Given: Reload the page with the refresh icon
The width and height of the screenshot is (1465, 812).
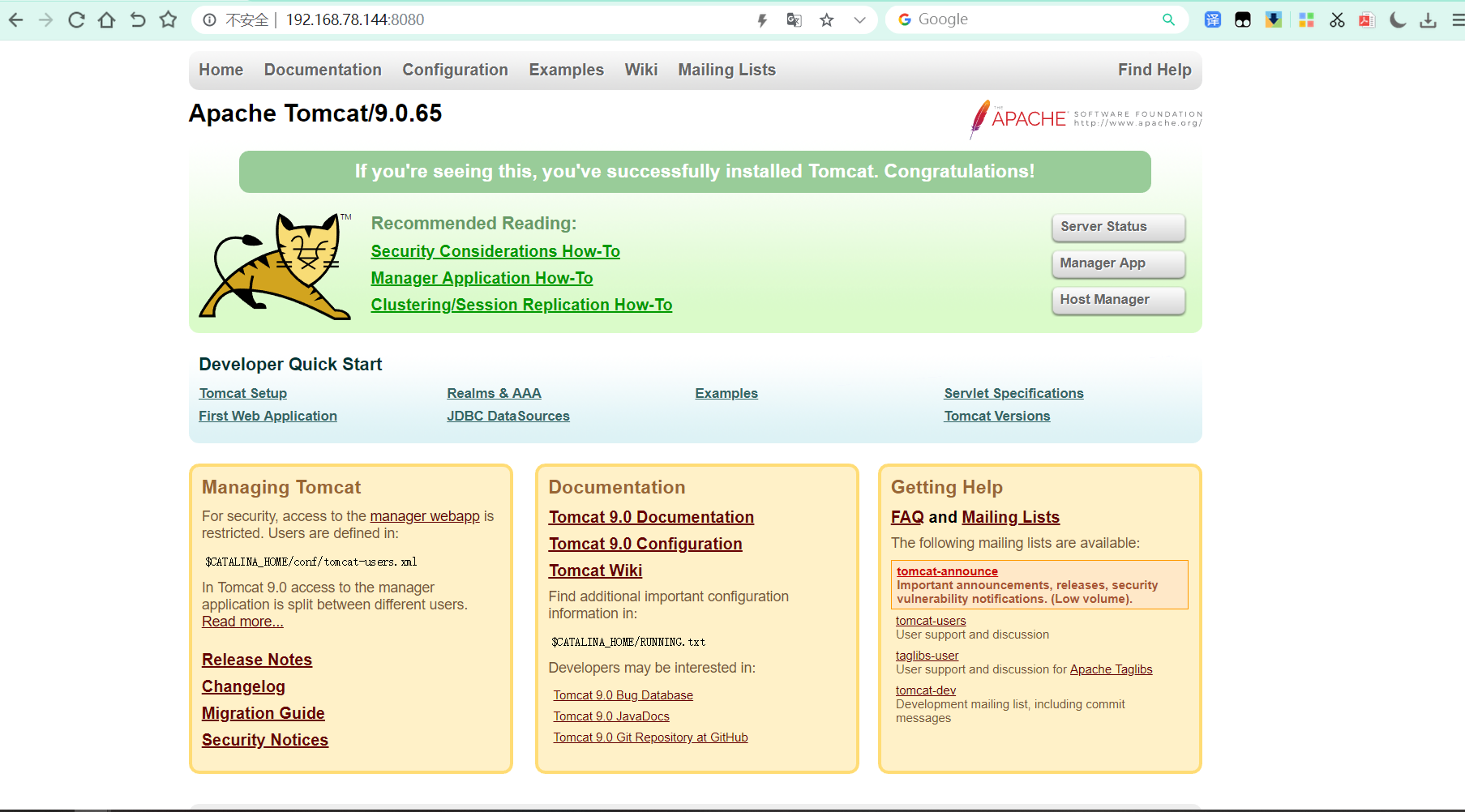Looking at the screenshot, I should [76, 20].
